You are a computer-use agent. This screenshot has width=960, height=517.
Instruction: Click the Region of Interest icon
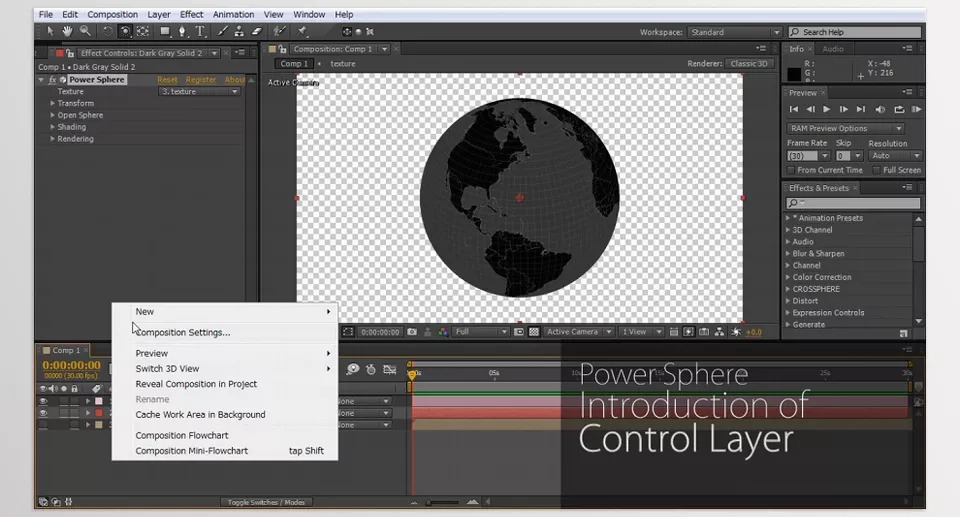click(x=519, y=332)
